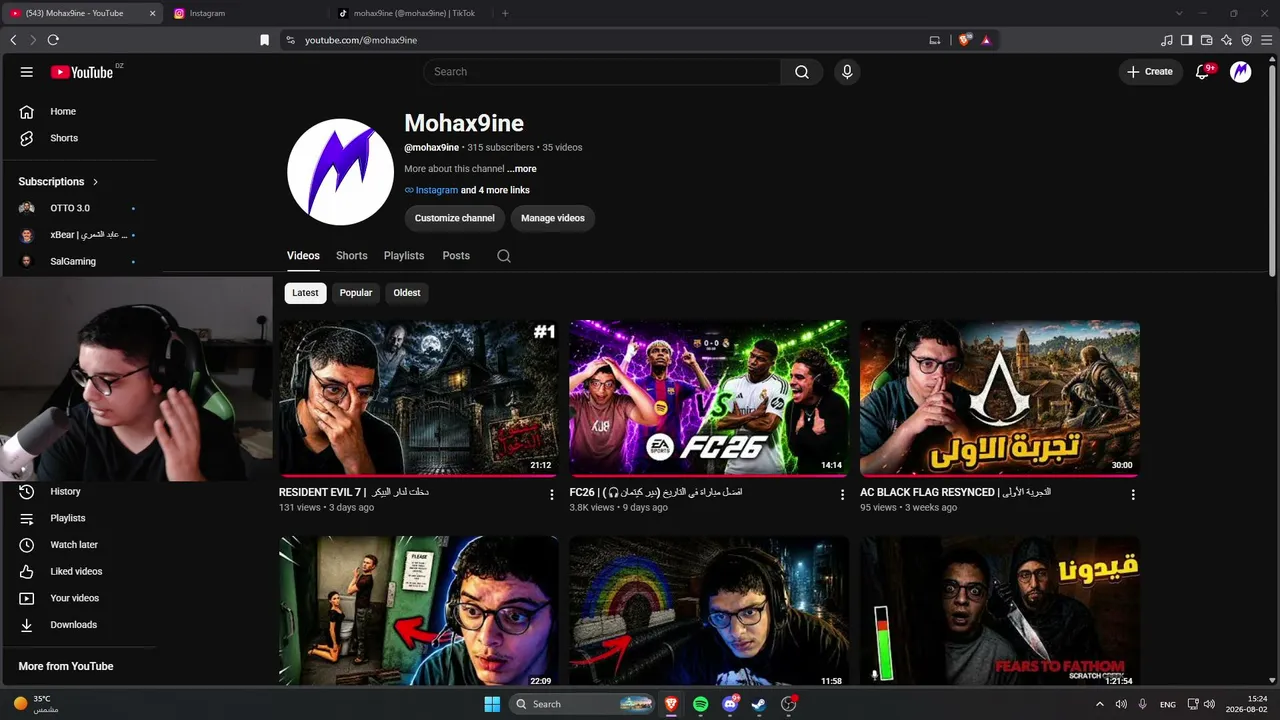
Task: Open the browser main menu
Action: [x=1266, y=40]
